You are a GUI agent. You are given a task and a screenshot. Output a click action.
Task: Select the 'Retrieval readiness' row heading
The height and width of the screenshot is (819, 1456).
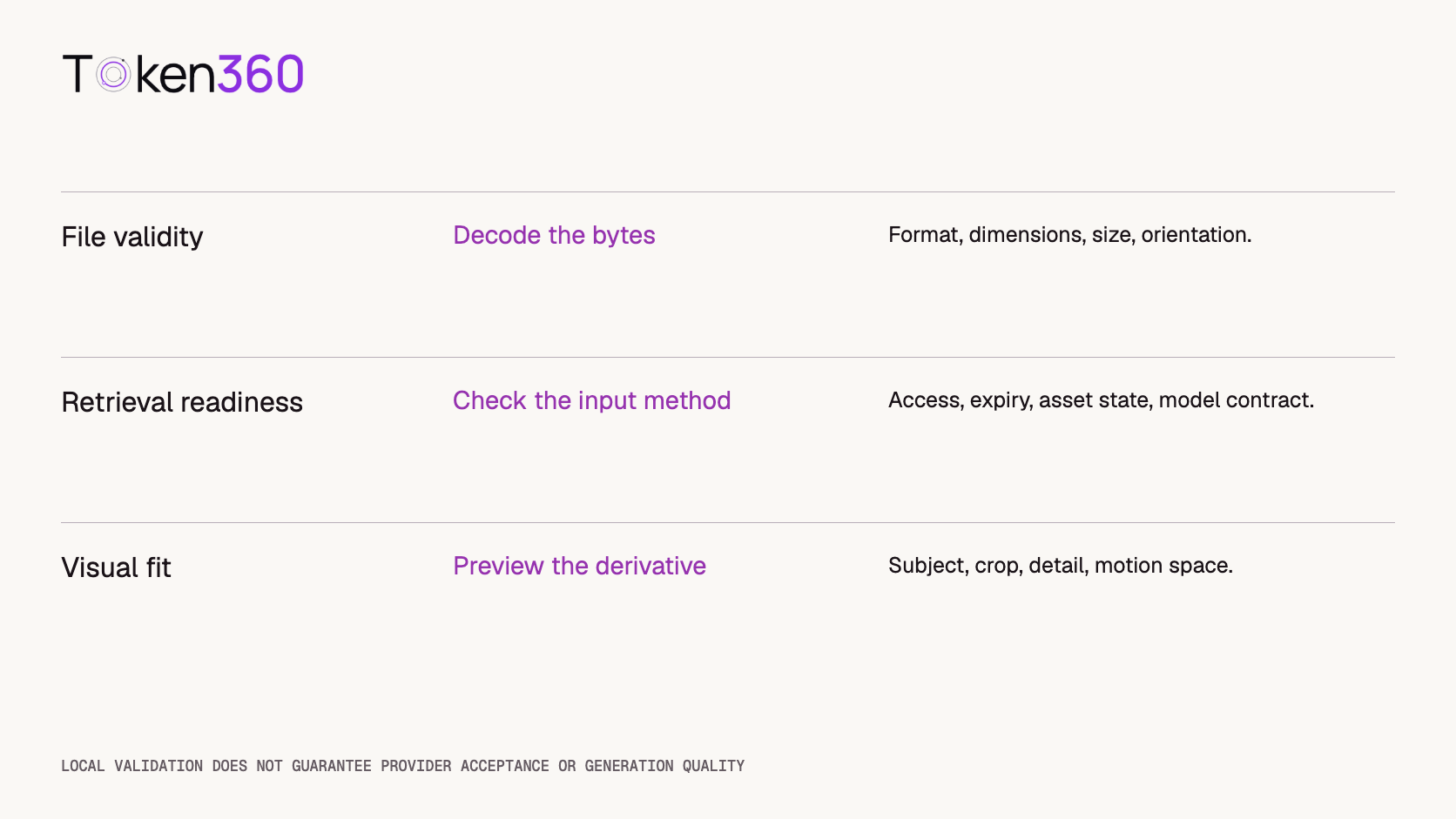pyautogui.click(x=182, y=402)
